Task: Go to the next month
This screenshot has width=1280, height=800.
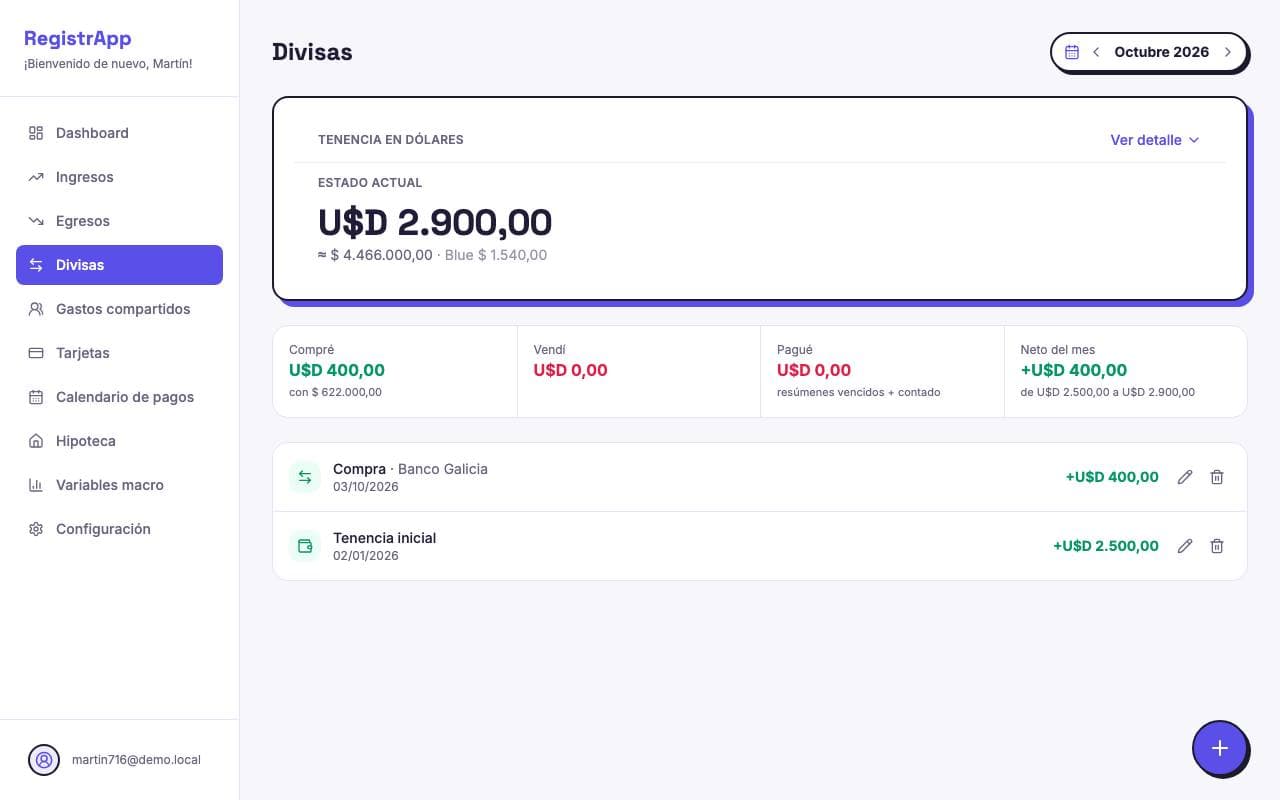Action: (1228, 52)
